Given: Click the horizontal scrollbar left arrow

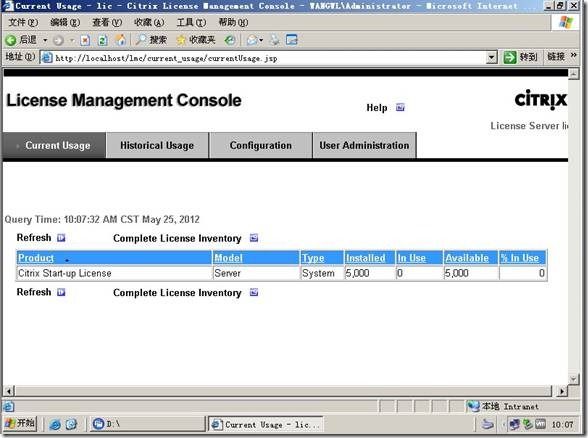Looking at the screenshot, I should pos(9,391).
